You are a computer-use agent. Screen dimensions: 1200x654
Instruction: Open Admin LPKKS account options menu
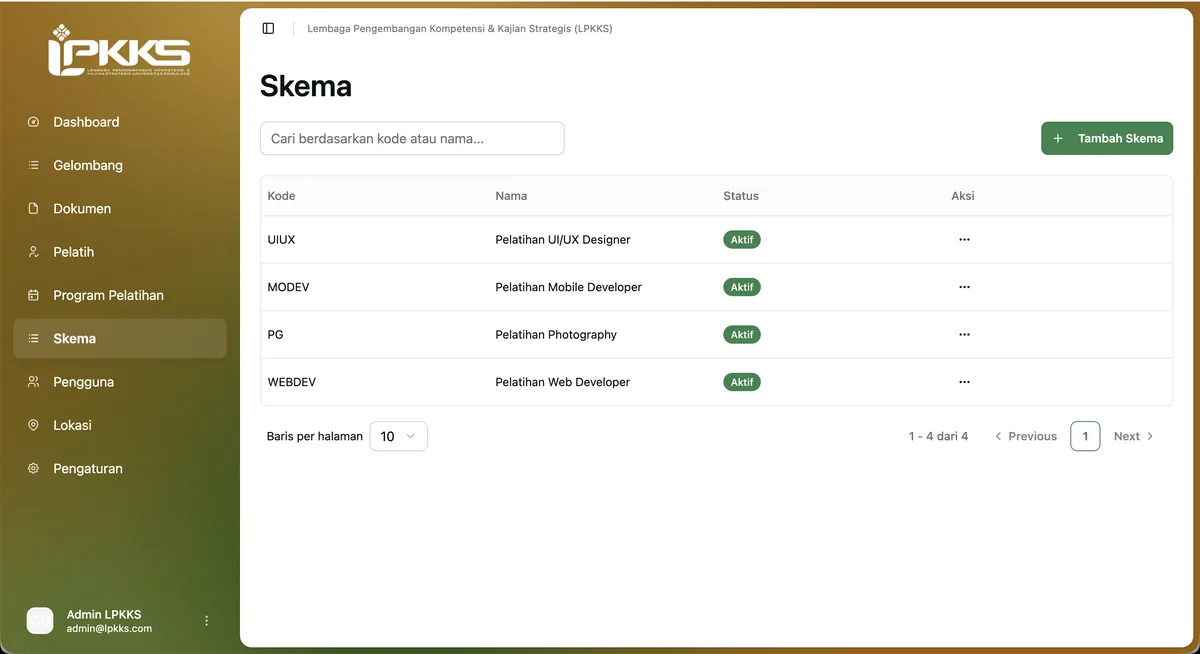[x=207, y=621]
